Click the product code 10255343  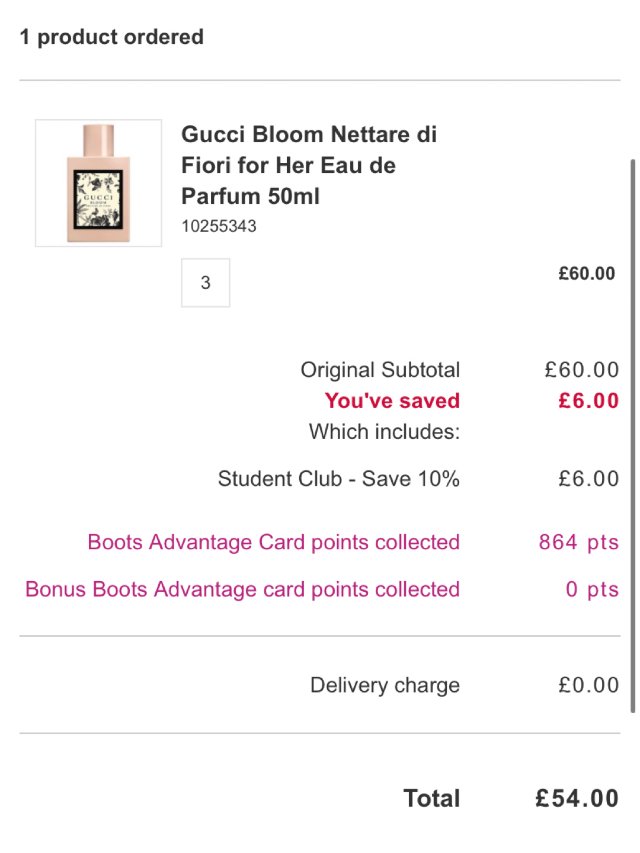pos(212,226)
